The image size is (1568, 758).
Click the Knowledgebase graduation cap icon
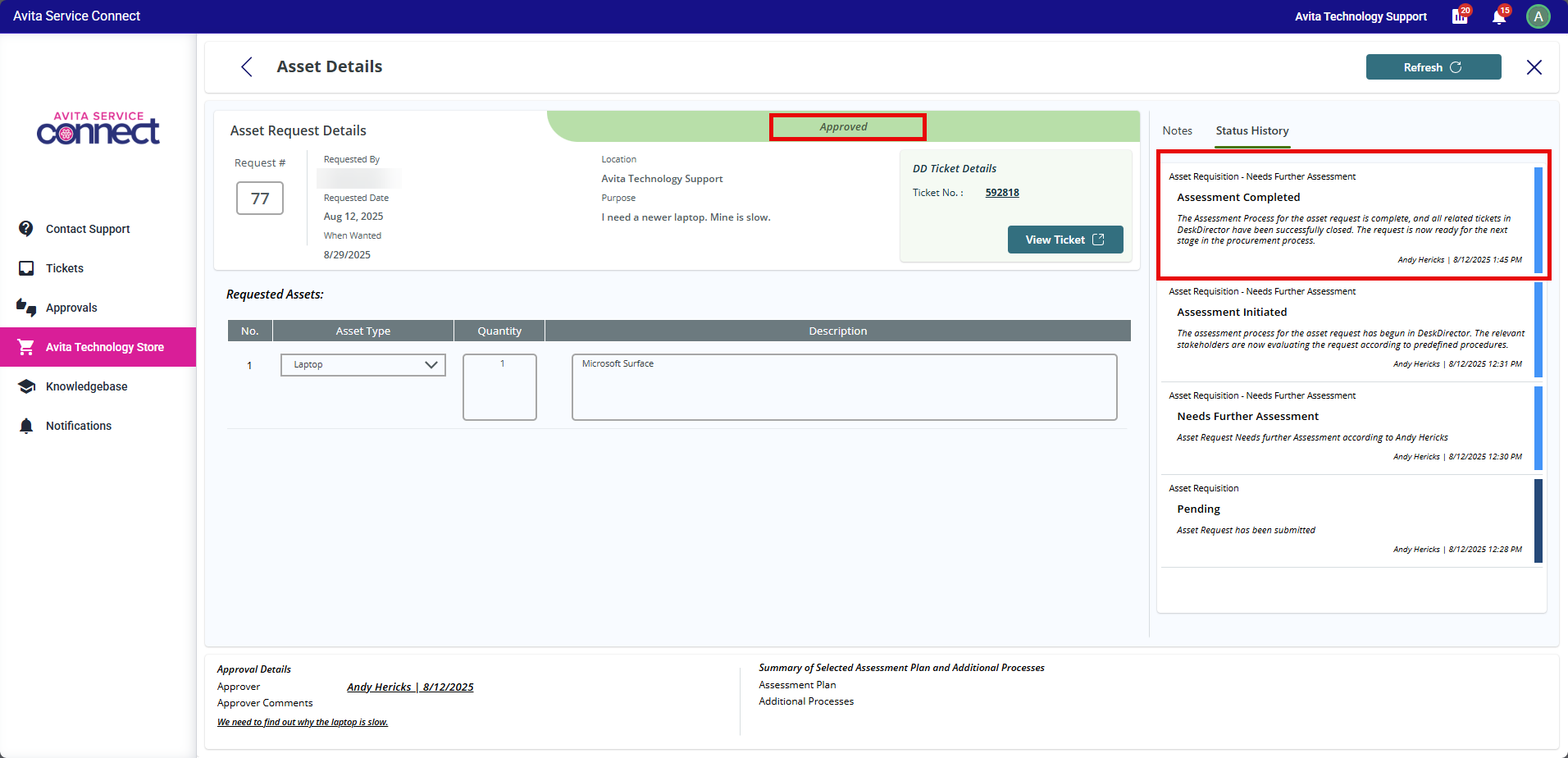26,386
